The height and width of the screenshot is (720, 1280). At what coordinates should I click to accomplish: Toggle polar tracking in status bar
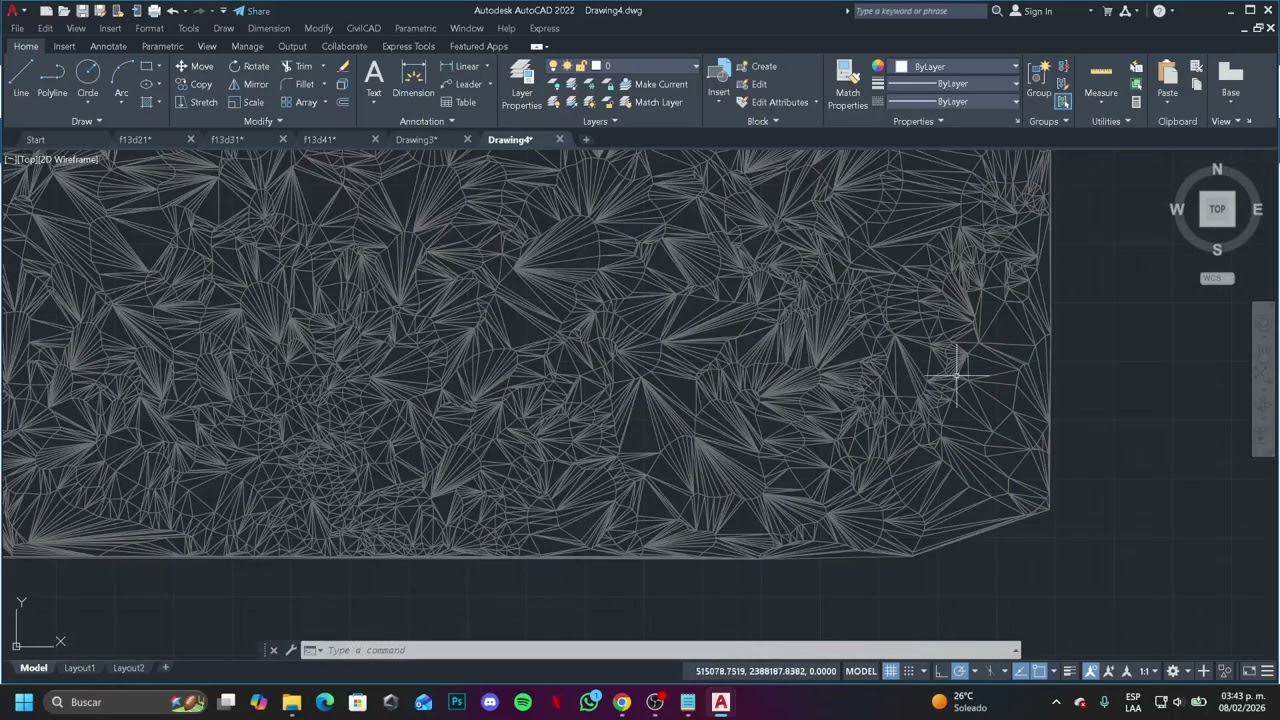[x=959, y=671]
